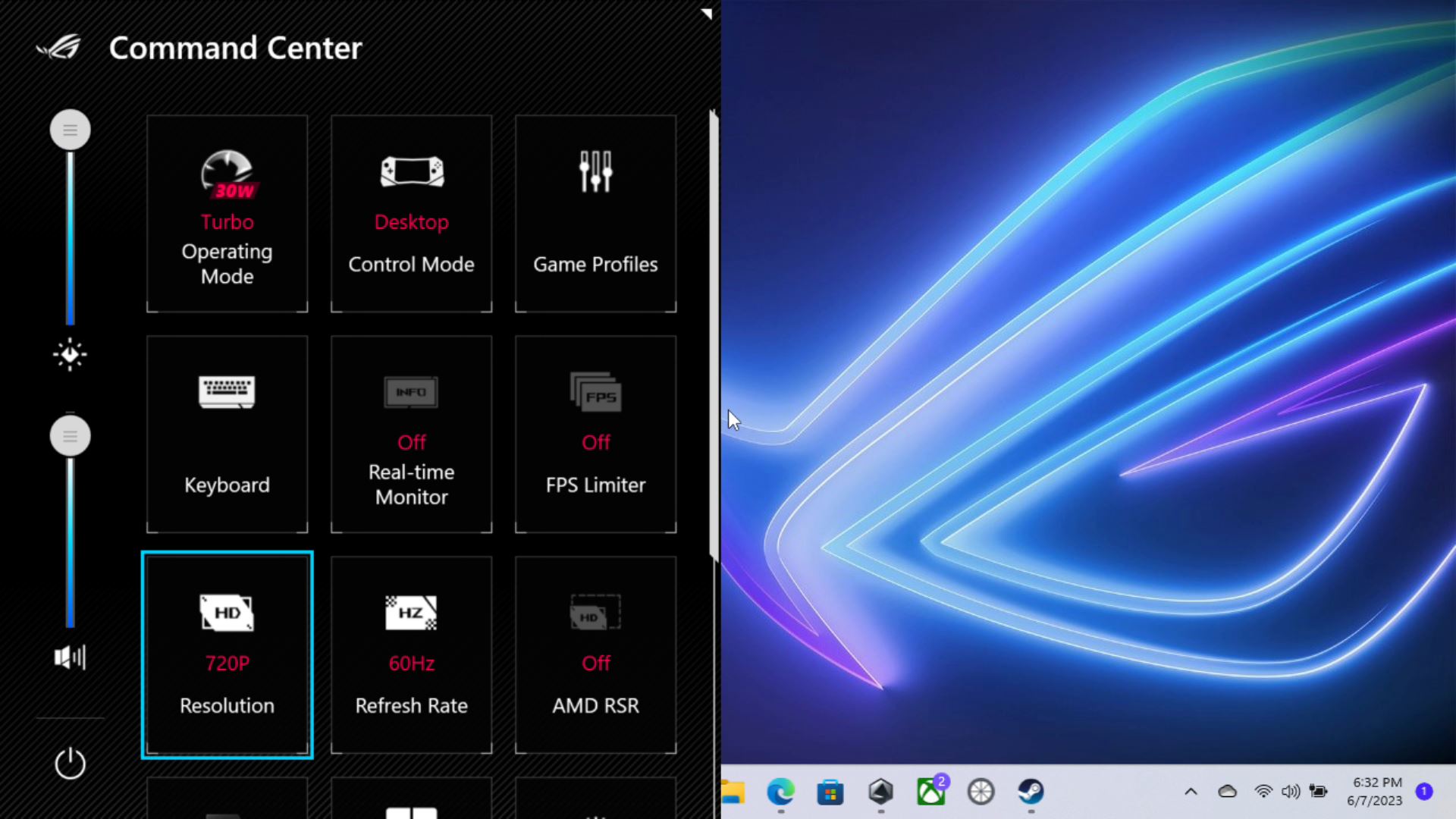Image resolution: width=1456 pixels, height=819 pixels.
Task: Change the 720P Resolution setting
Action: (x=227, y=654)
